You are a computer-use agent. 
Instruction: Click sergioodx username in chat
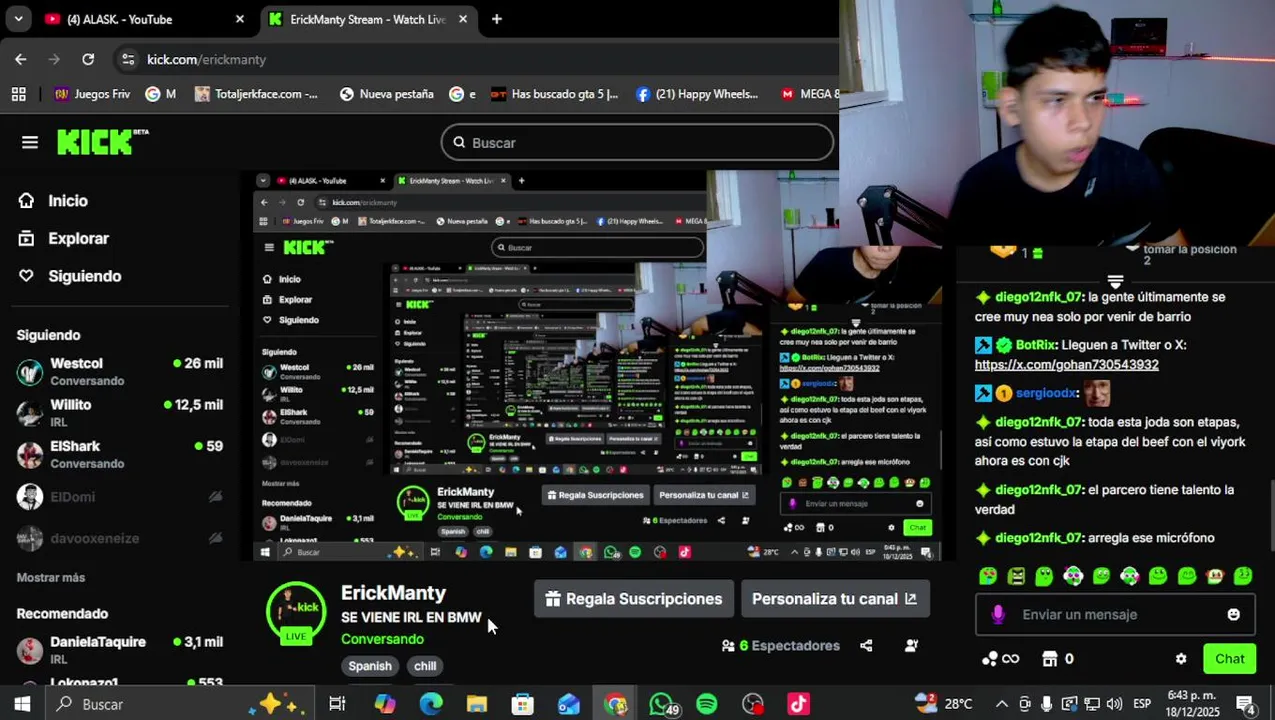[x=1046, y=394]
